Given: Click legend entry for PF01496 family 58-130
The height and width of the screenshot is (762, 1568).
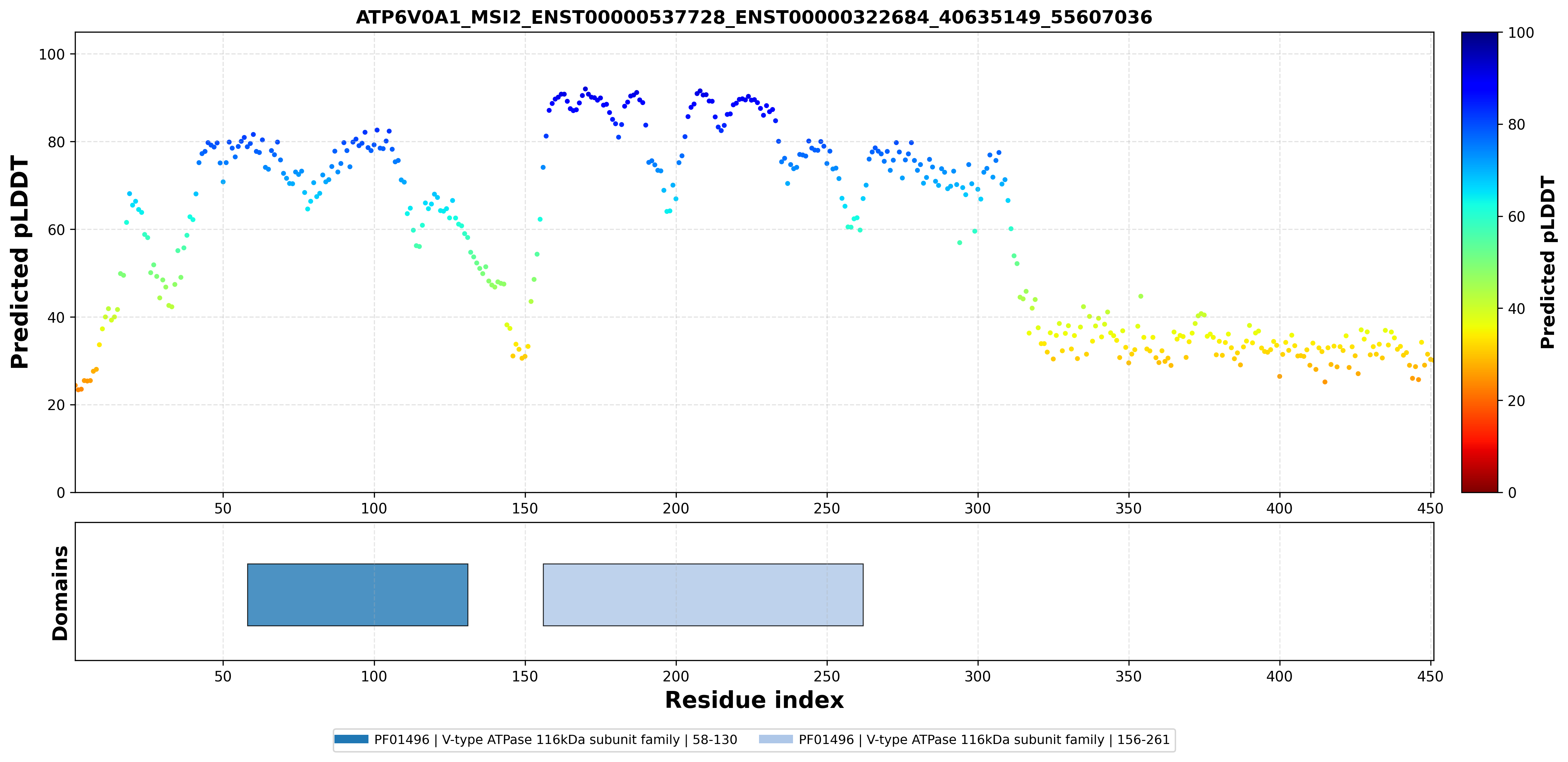Looking at the screenshot, I should (x=536, y=740).
